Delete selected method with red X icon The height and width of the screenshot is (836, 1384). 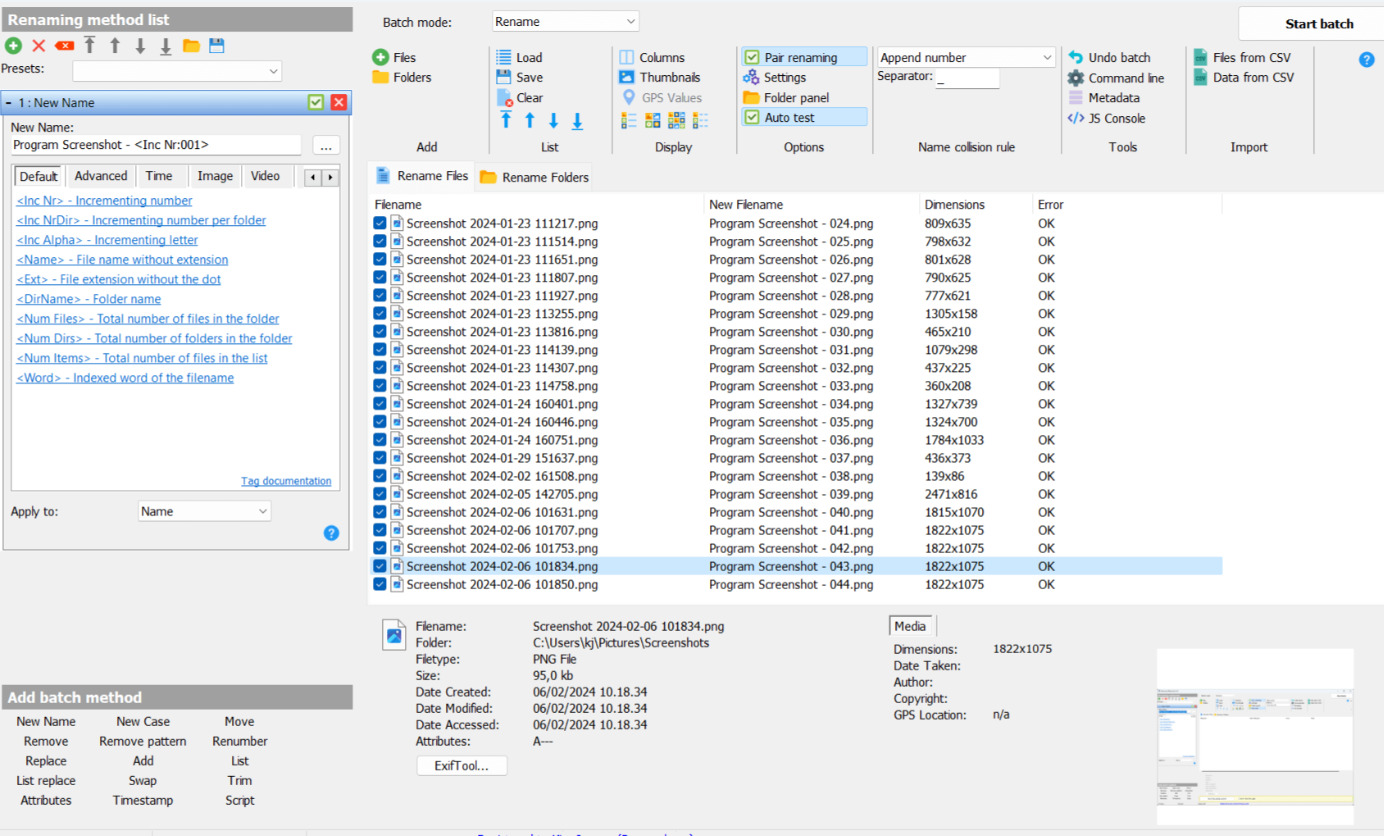(39, 46)
